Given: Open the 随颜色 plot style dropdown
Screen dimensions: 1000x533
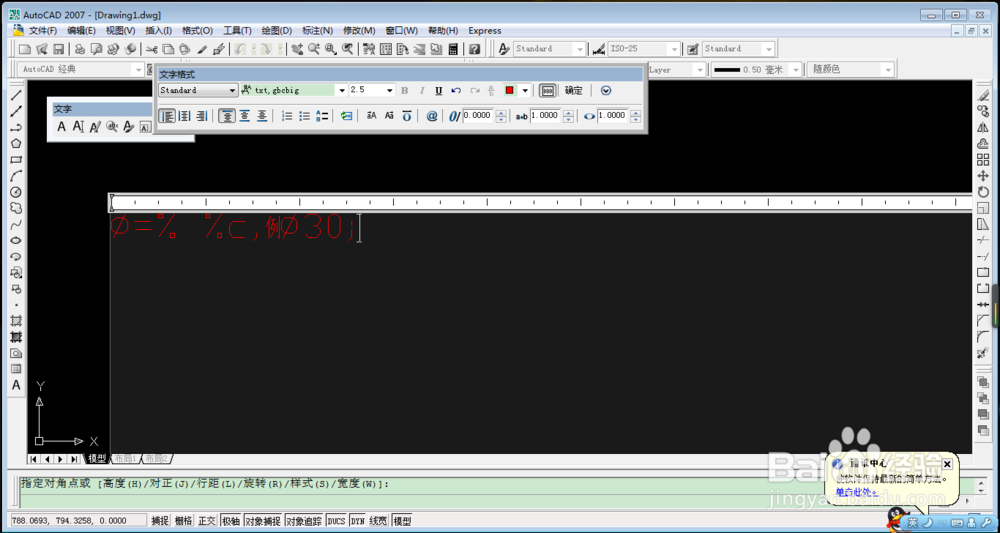Looking at the screenshot, I should click(887, 69).
